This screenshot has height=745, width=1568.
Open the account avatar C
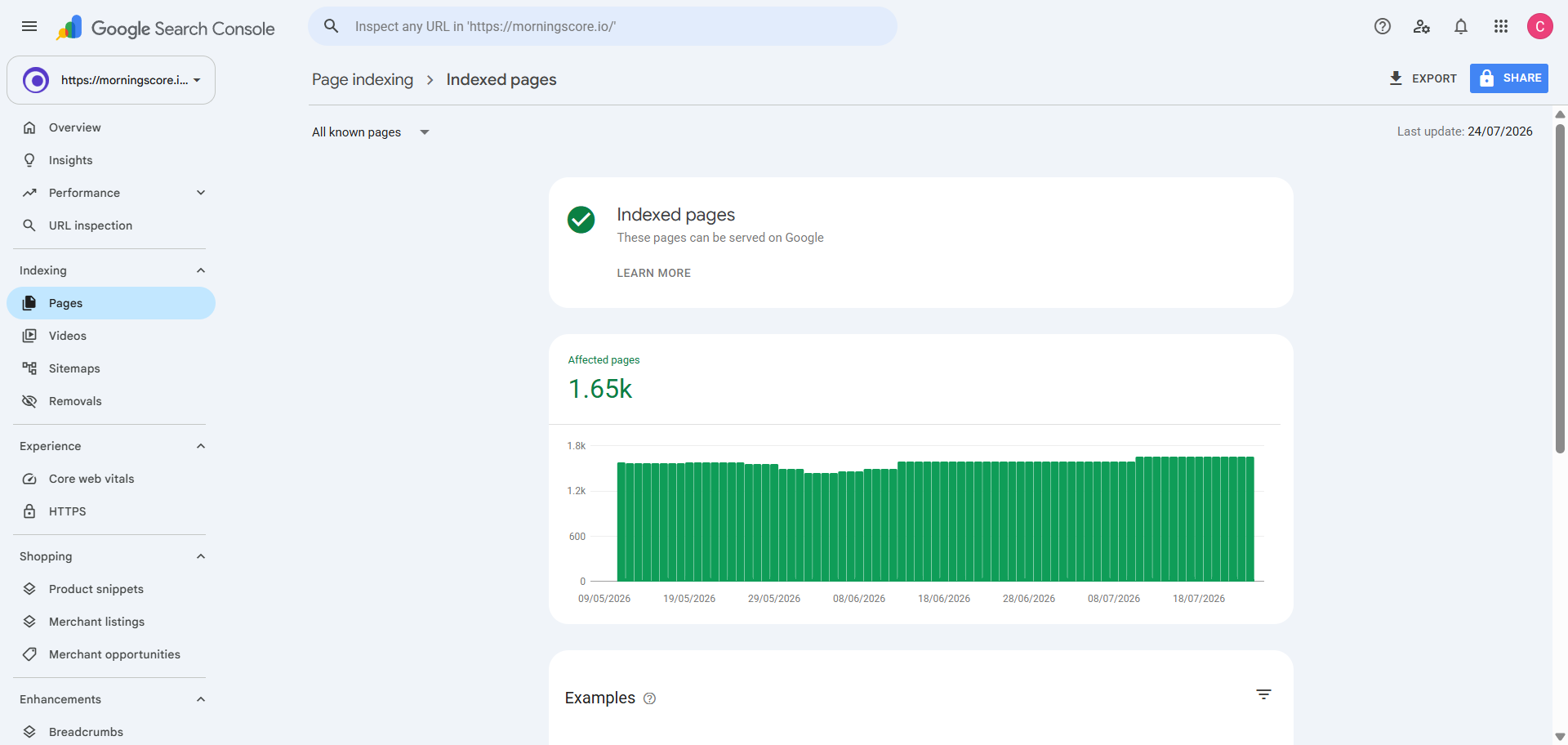[x=1540, y=26]
